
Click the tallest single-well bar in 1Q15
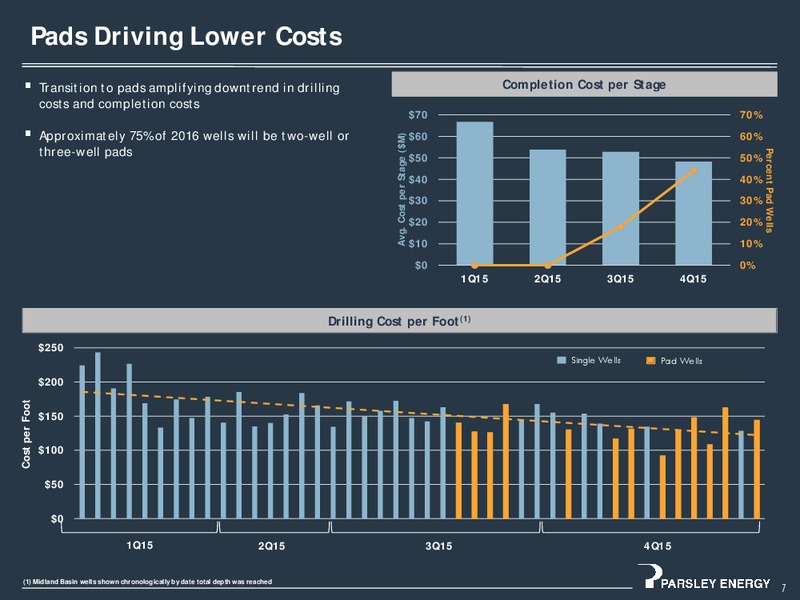coord(98,435)
